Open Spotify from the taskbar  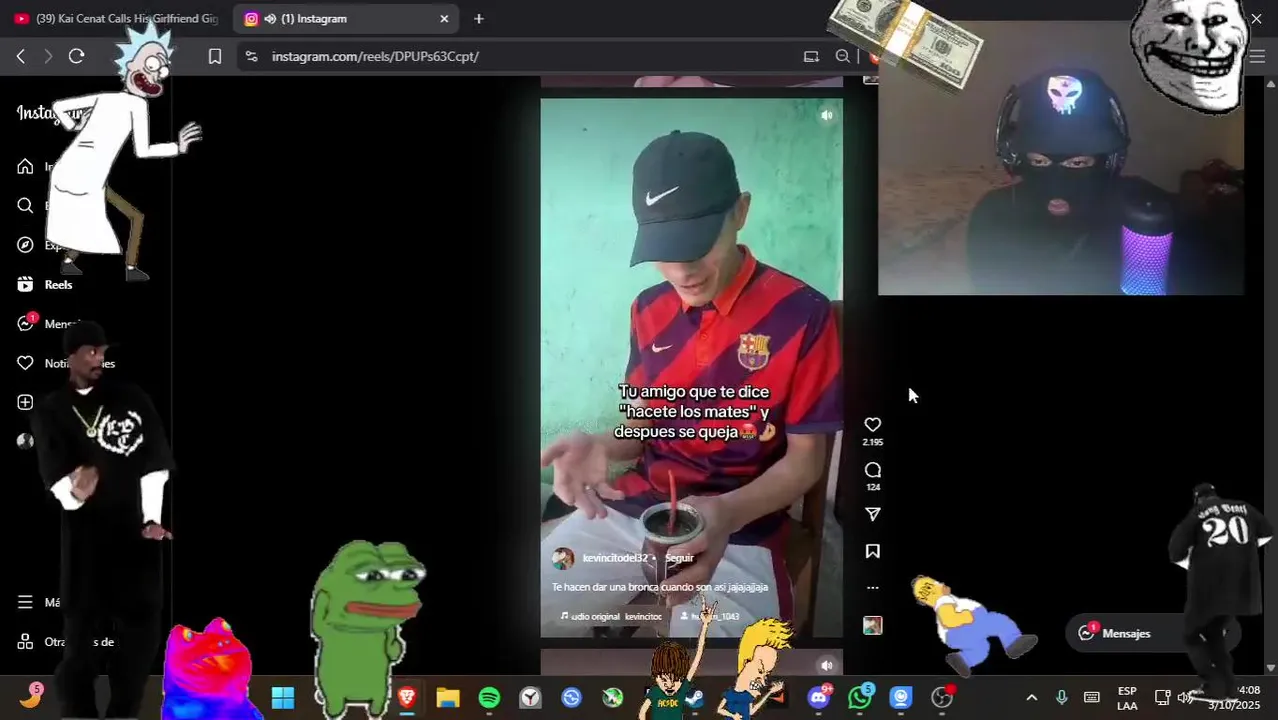(489, 697)
